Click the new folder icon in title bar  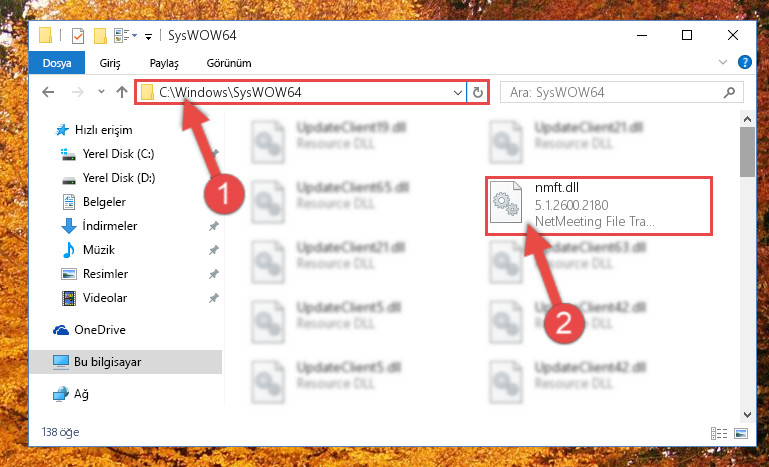click(100, 36)
